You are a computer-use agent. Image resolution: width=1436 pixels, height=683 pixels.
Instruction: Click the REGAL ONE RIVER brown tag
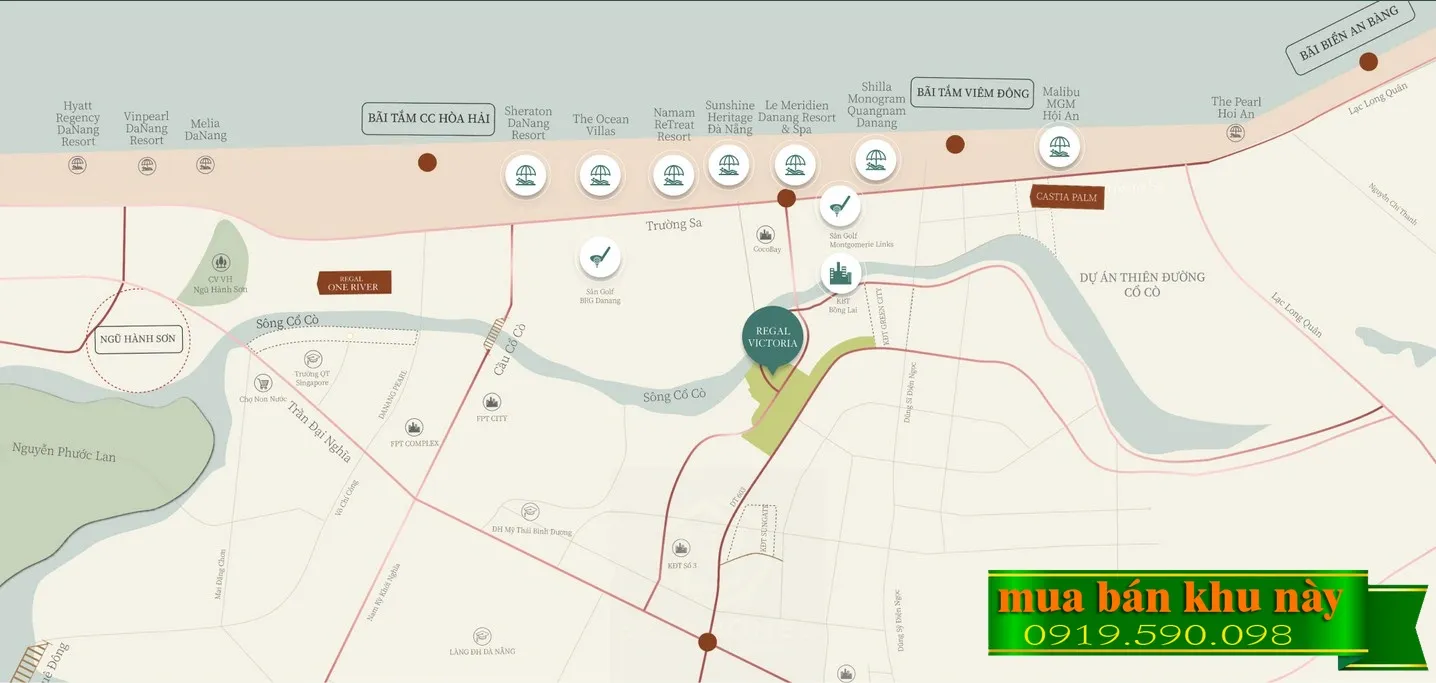354,283
